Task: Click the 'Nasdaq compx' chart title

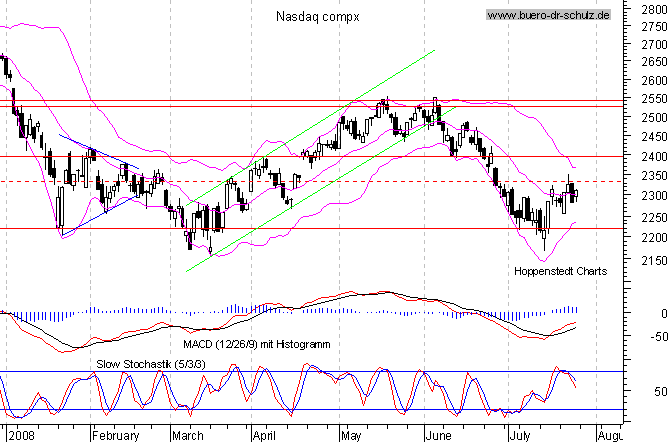Action: pyautogui.click(x=318, y=17)
